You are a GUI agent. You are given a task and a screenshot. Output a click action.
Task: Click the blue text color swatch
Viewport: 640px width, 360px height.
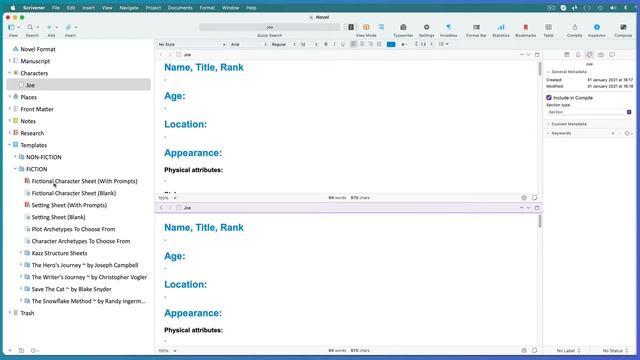point(391,44)
